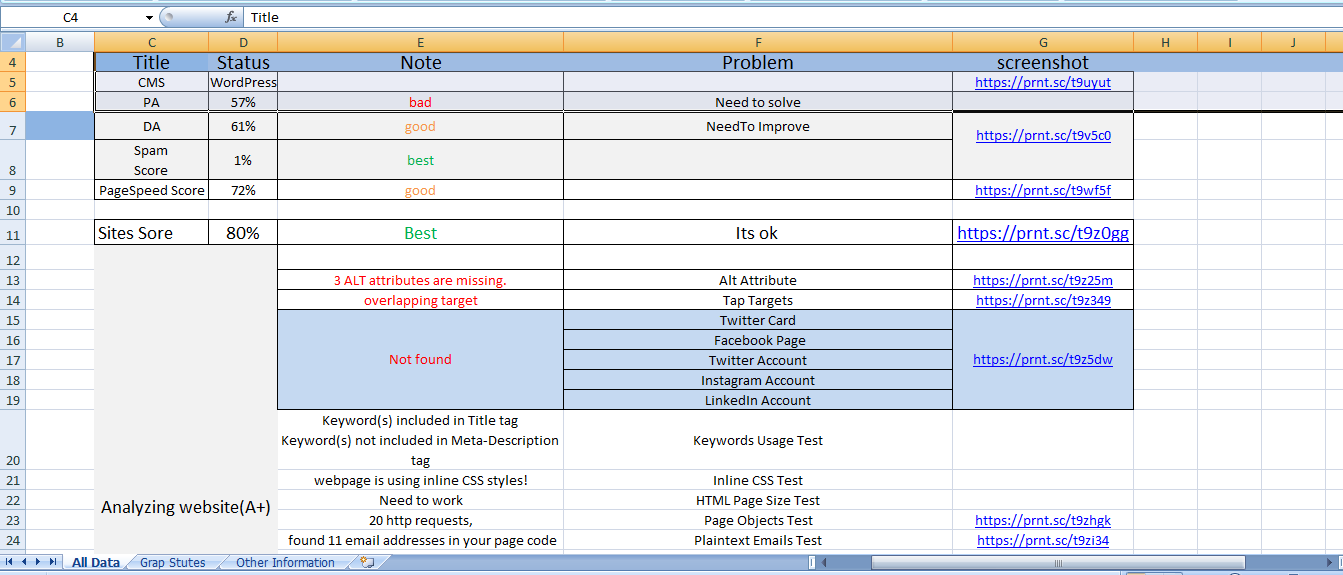Image resolution: width=1343 pixels, height=575 pixels.
Task: Select the Sites Sore cell
Action: tap(151, 233)
